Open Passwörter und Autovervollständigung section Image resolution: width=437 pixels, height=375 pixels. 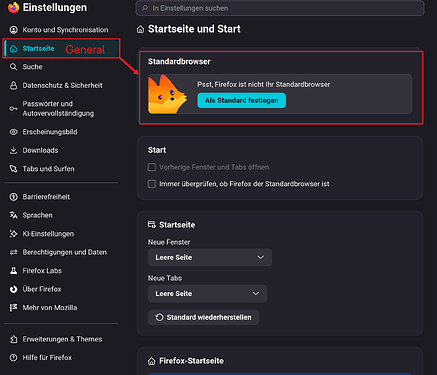pyautogui.click(x=61, y=109)
